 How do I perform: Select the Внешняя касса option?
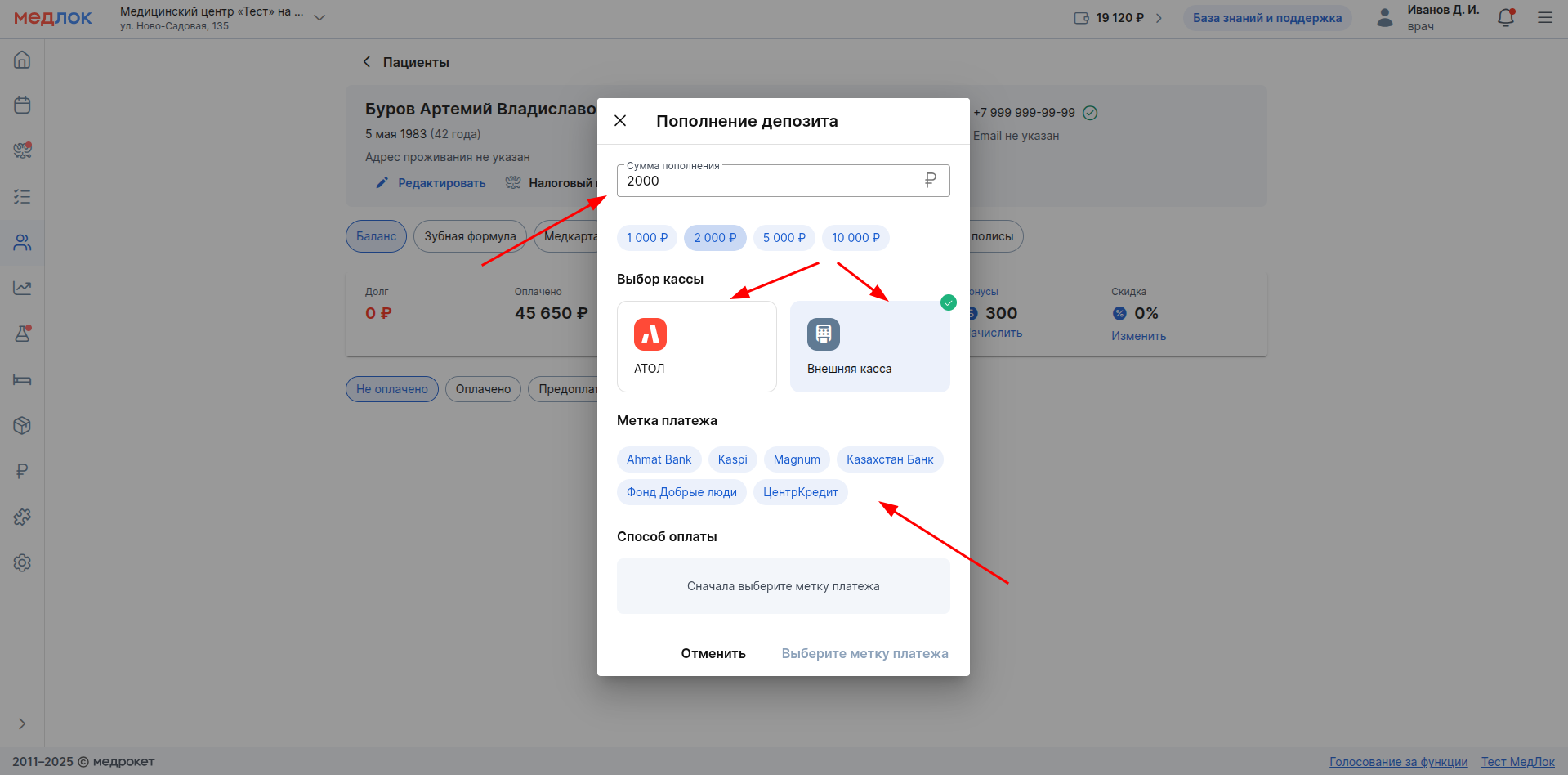tap(869, 347)
